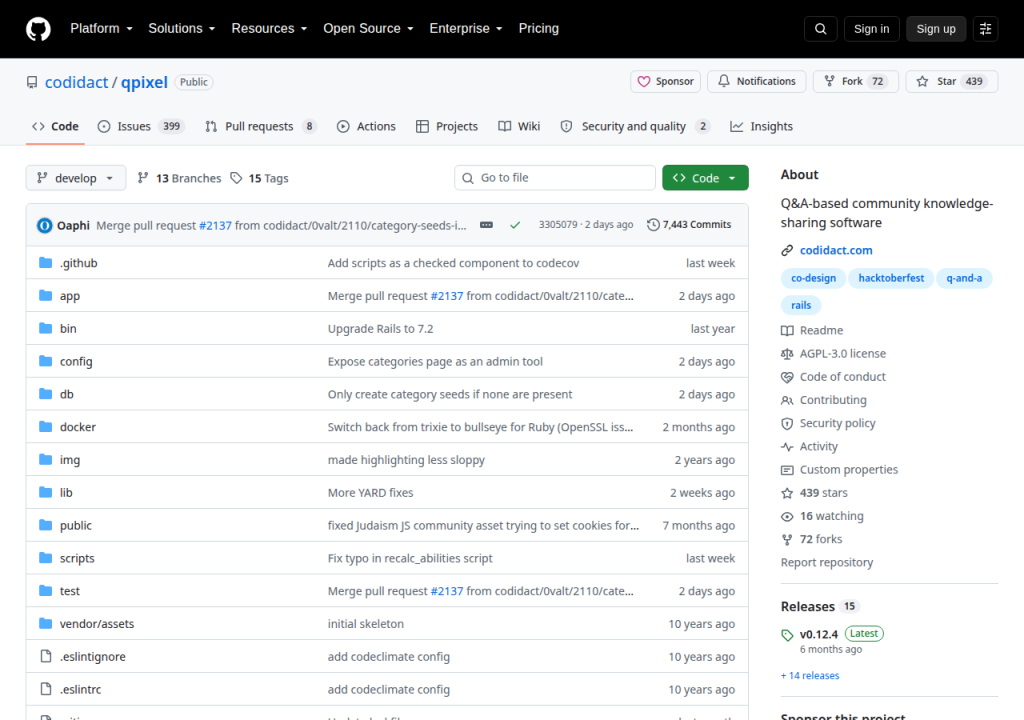Focus the Go to file search field
The height and width of the screenshot is (720, 1024).
(554, 178)
